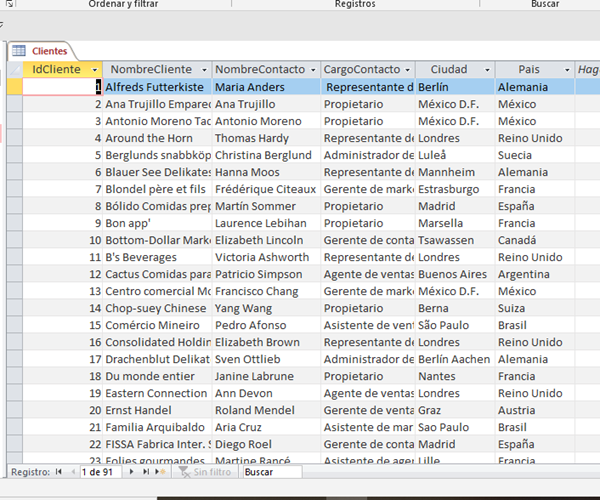Click the current record number field
600x500 pixels.
(x=101, y=471)
